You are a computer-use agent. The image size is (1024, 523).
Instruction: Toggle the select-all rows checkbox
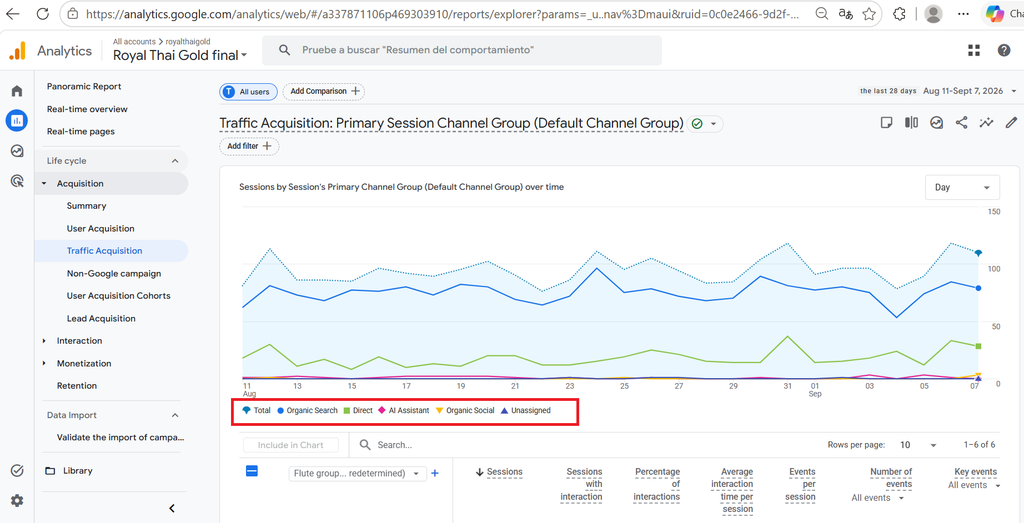[x=252, y=471]
